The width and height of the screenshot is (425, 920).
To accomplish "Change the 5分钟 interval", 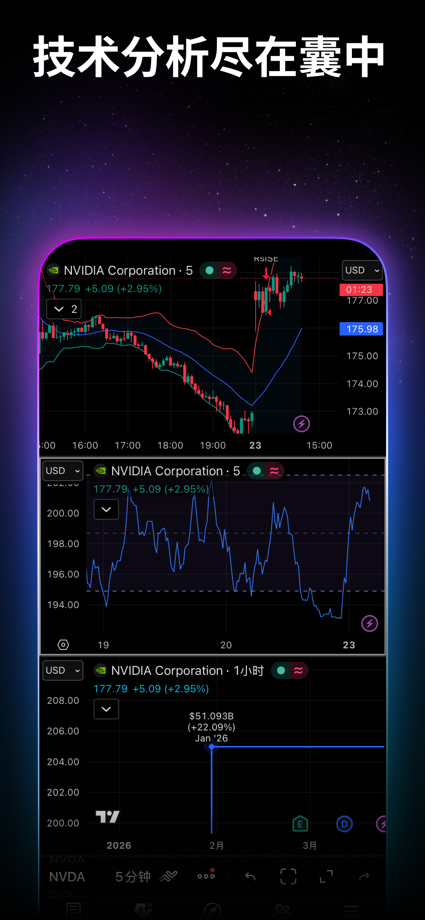I will [133, 877].
